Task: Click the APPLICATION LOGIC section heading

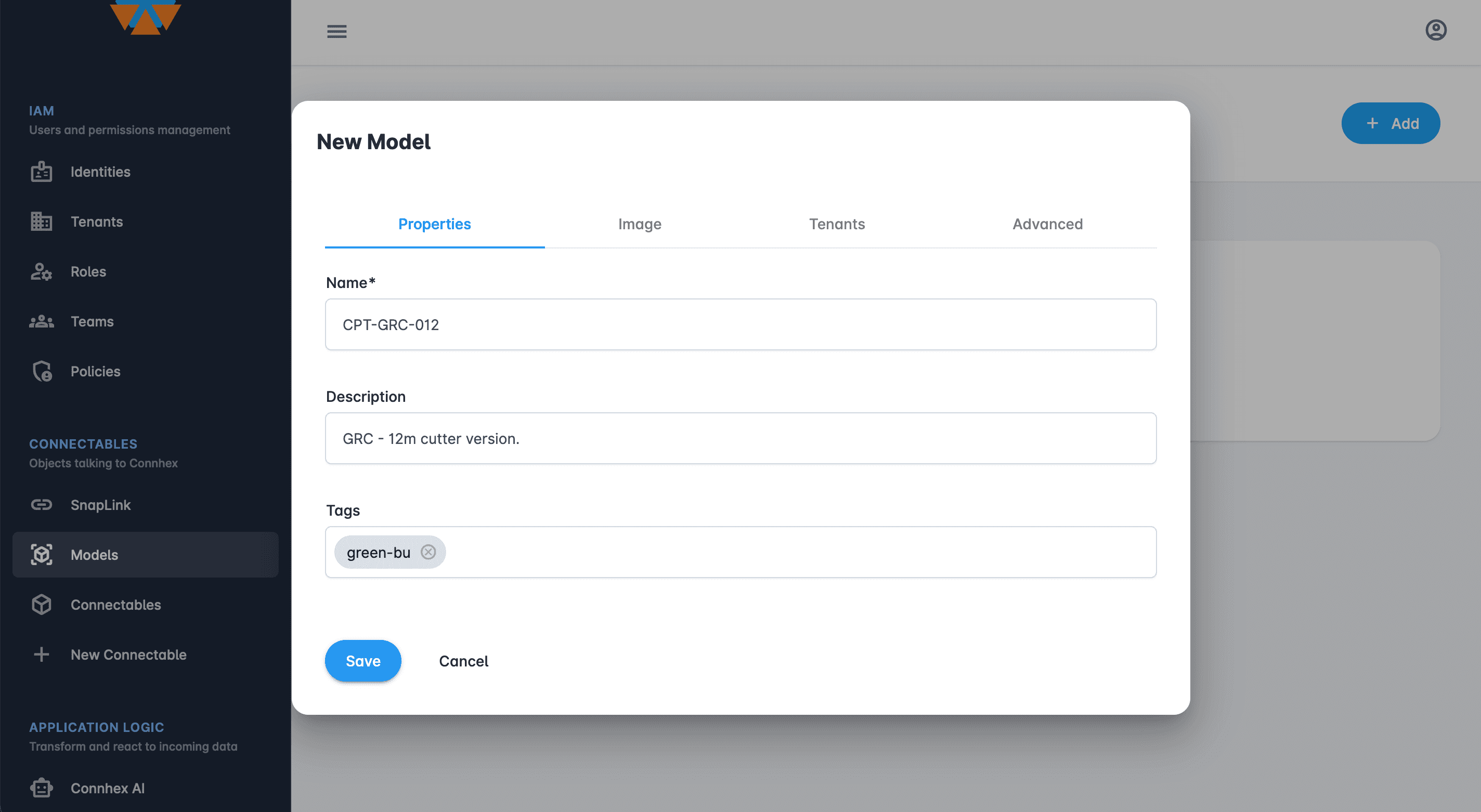Action: tap(97, 727)
